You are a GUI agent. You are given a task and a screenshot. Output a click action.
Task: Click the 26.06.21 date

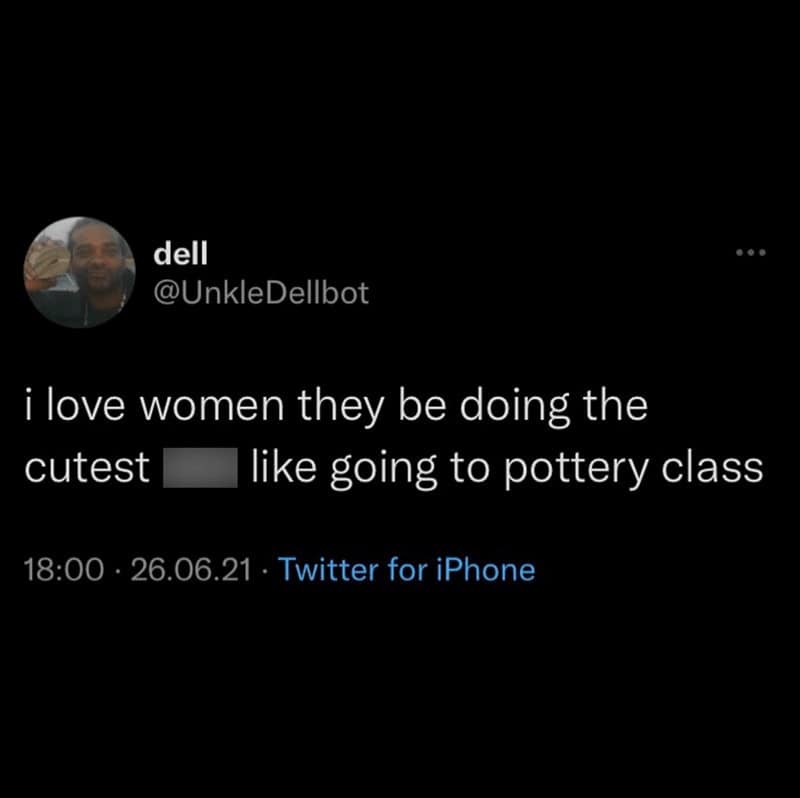[191, 570]
